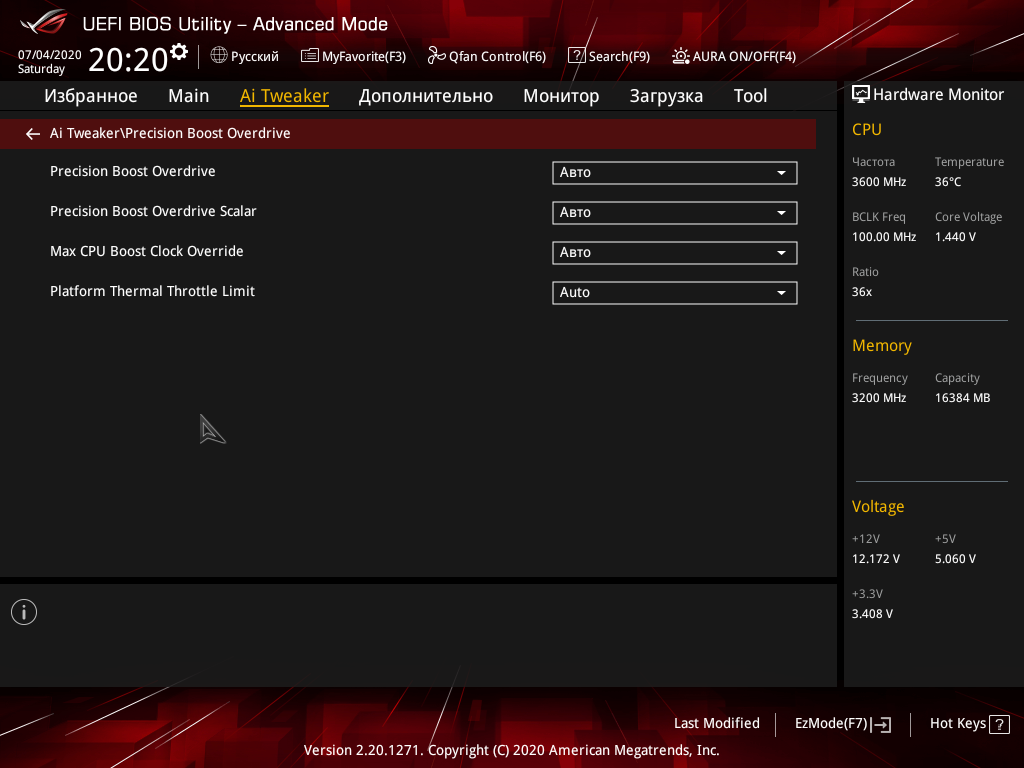This screenshot has width=1024, height=768.
Task: Open Qfan Control(F6)
Action: coord(487,56)
